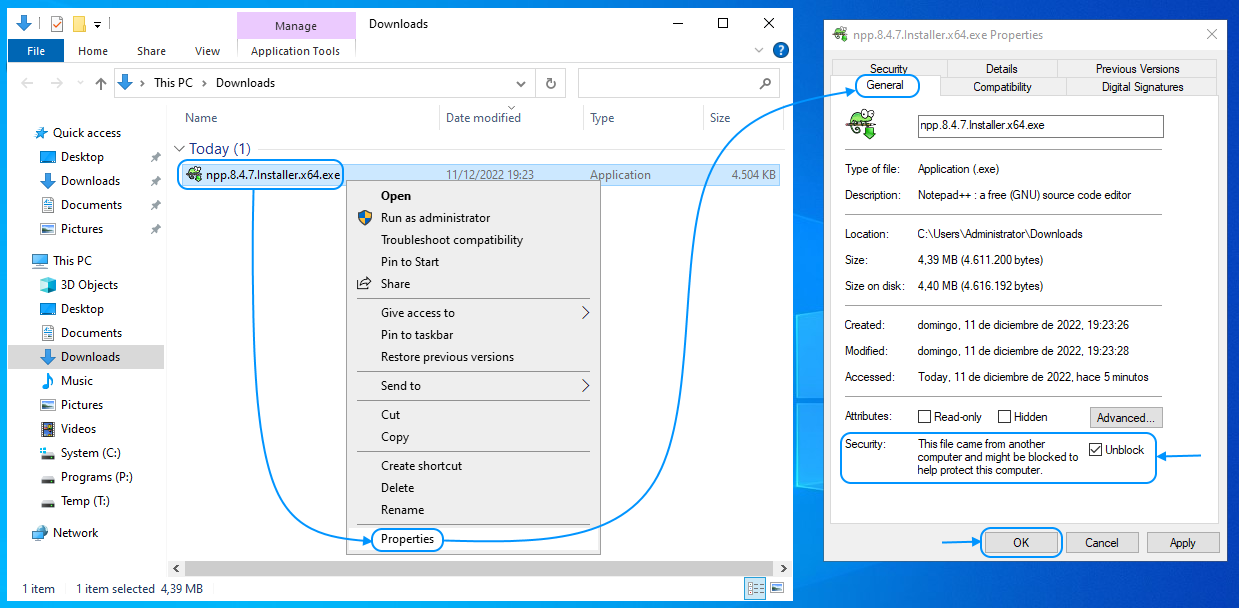The height and width of the screenshot is (608, 1239).
Task: Open the Music folder icon in the sidebar
Action: point(47,381)
